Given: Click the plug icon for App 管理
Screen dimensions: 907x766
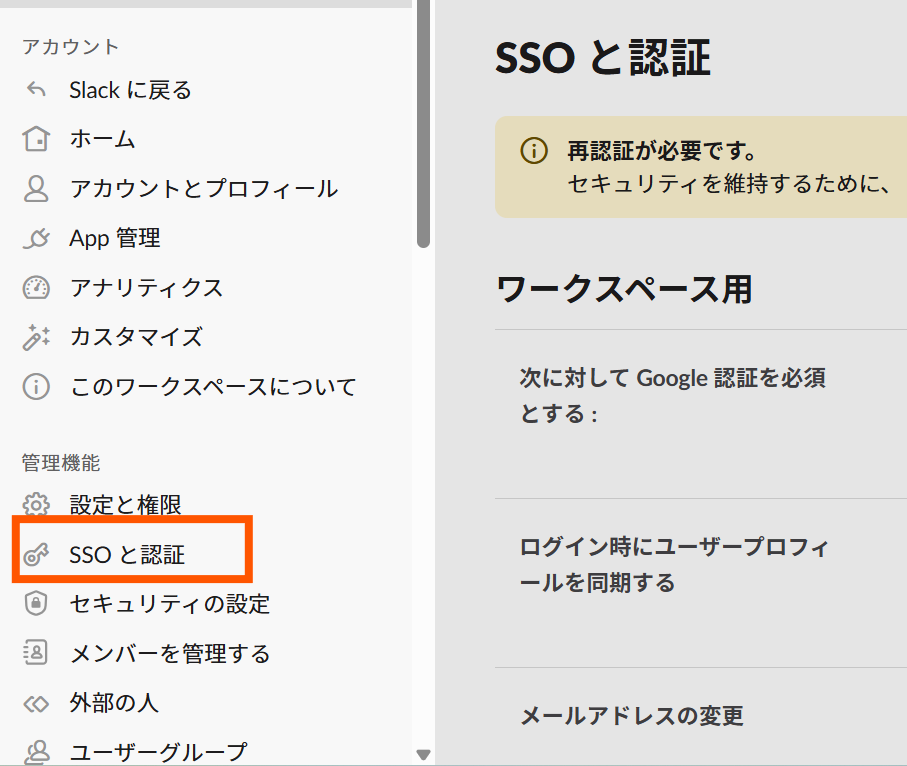Looking at the screenshot, I should [x=36, y=238].
